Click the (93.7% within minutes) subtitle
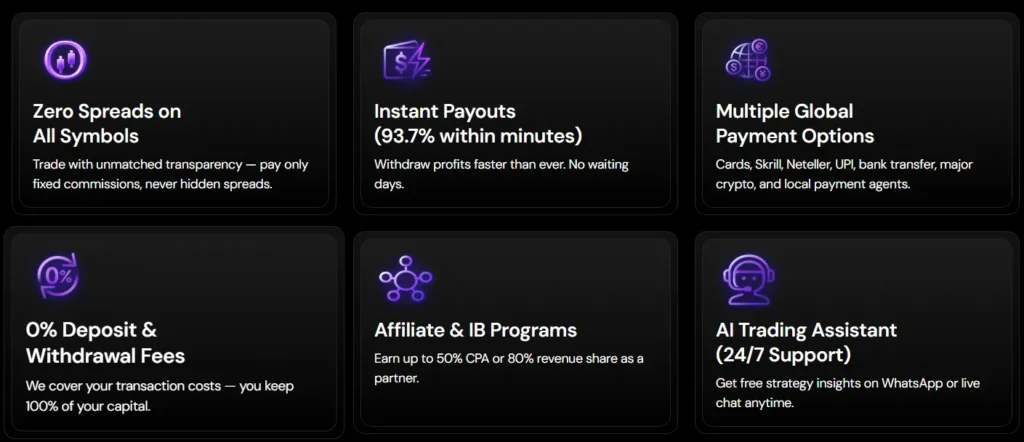Viewport: 1024px width, 442px height. click(x=477, y=136)
